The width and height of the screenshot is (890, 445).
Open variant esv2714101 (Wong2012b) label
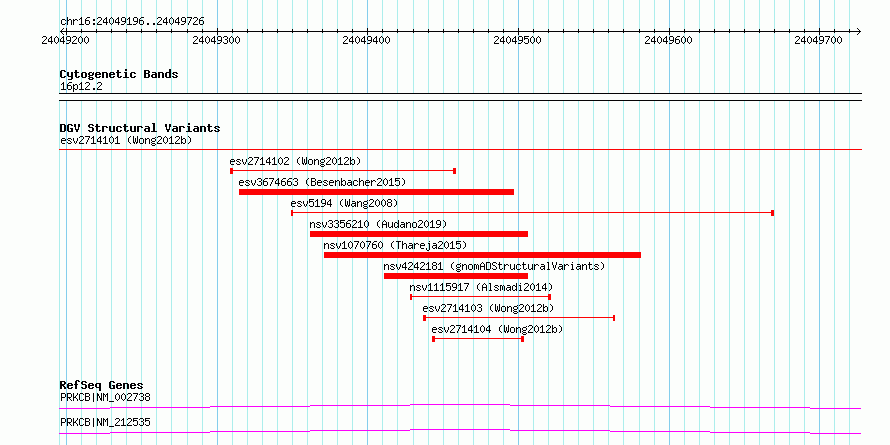(126, 140)
